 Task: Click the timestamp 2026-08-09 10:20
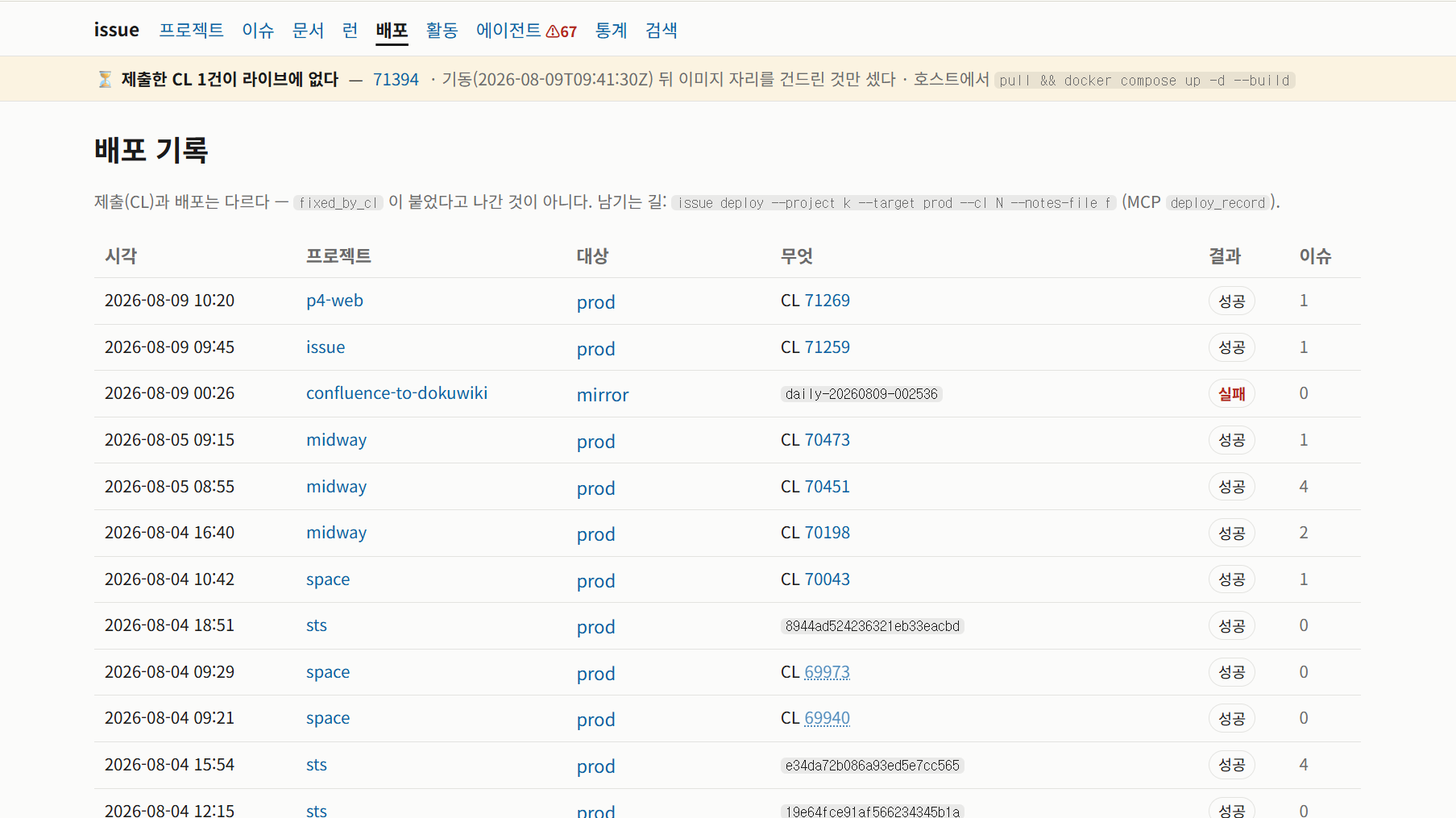click(x=169, y=301)
